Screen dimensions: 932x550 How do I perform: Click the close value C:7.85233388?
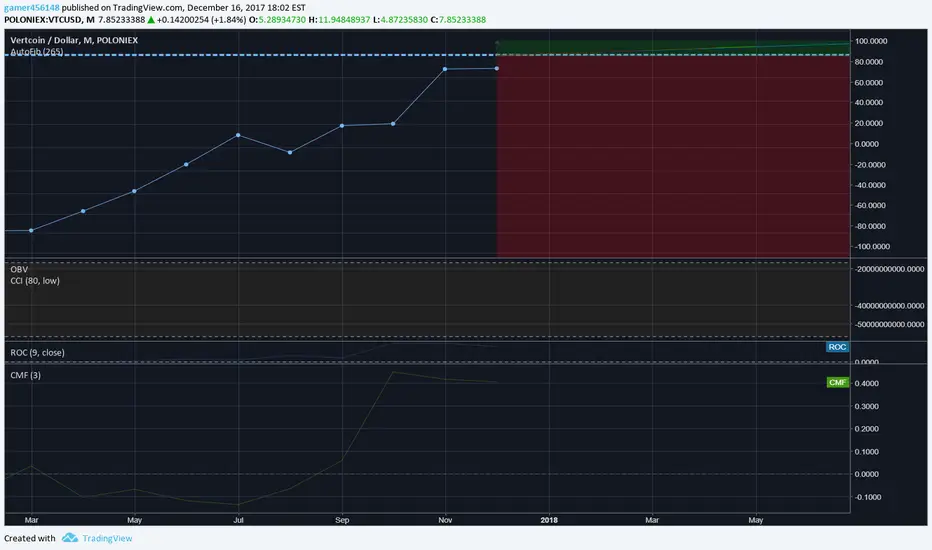458,20
